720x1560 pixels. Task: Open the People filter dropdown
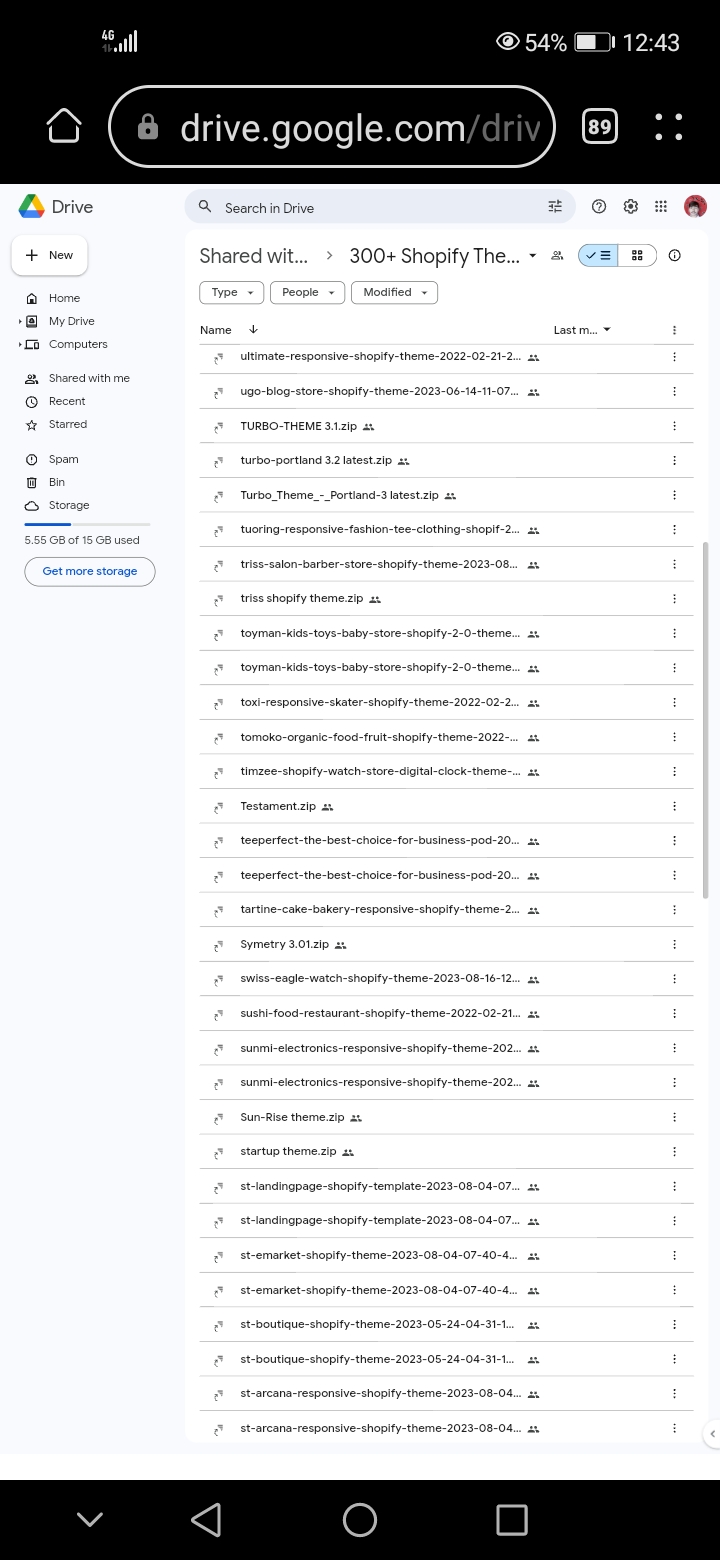tap(307, 292)
